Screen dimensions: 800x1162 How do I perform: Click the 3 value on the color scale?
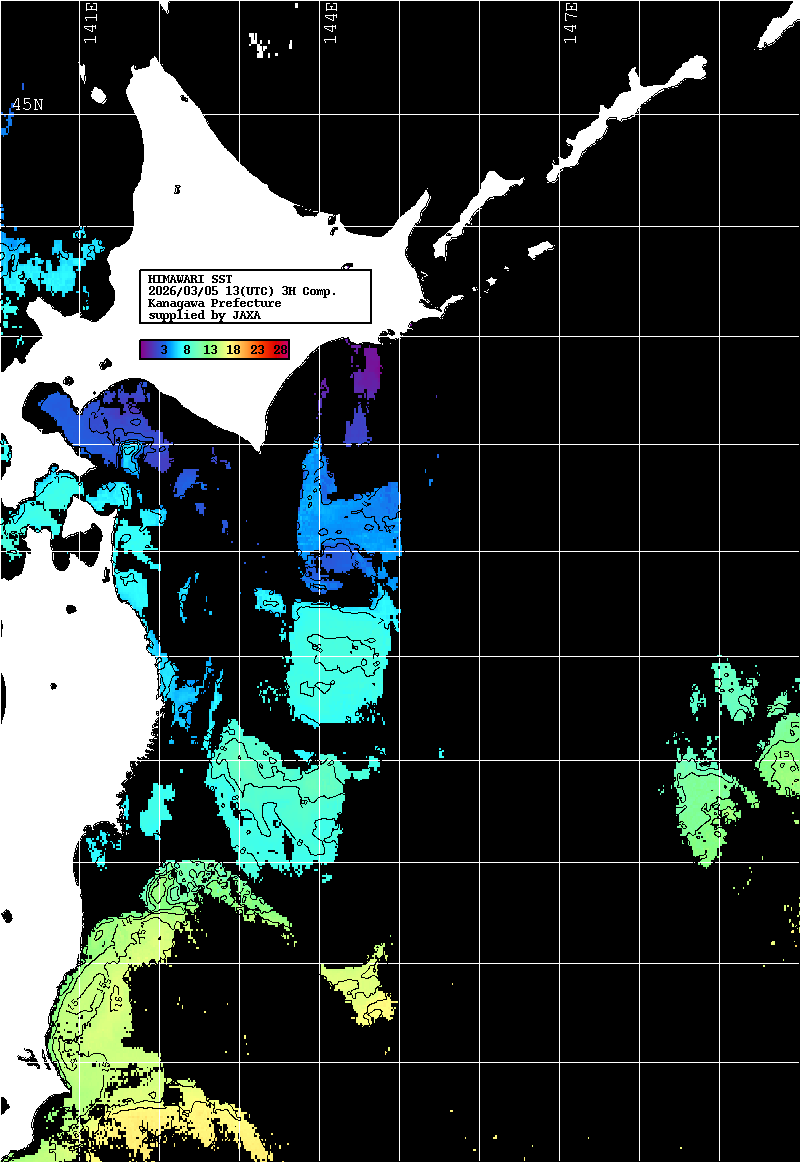pos(163,350)
